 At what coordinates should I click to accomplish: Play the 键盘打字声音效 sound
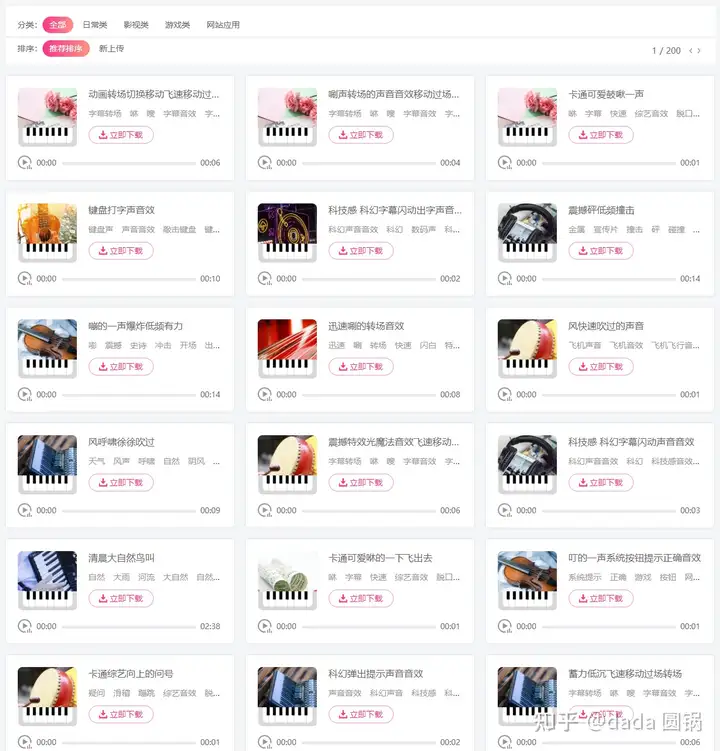pyautogui.click(x=24, y=278)
